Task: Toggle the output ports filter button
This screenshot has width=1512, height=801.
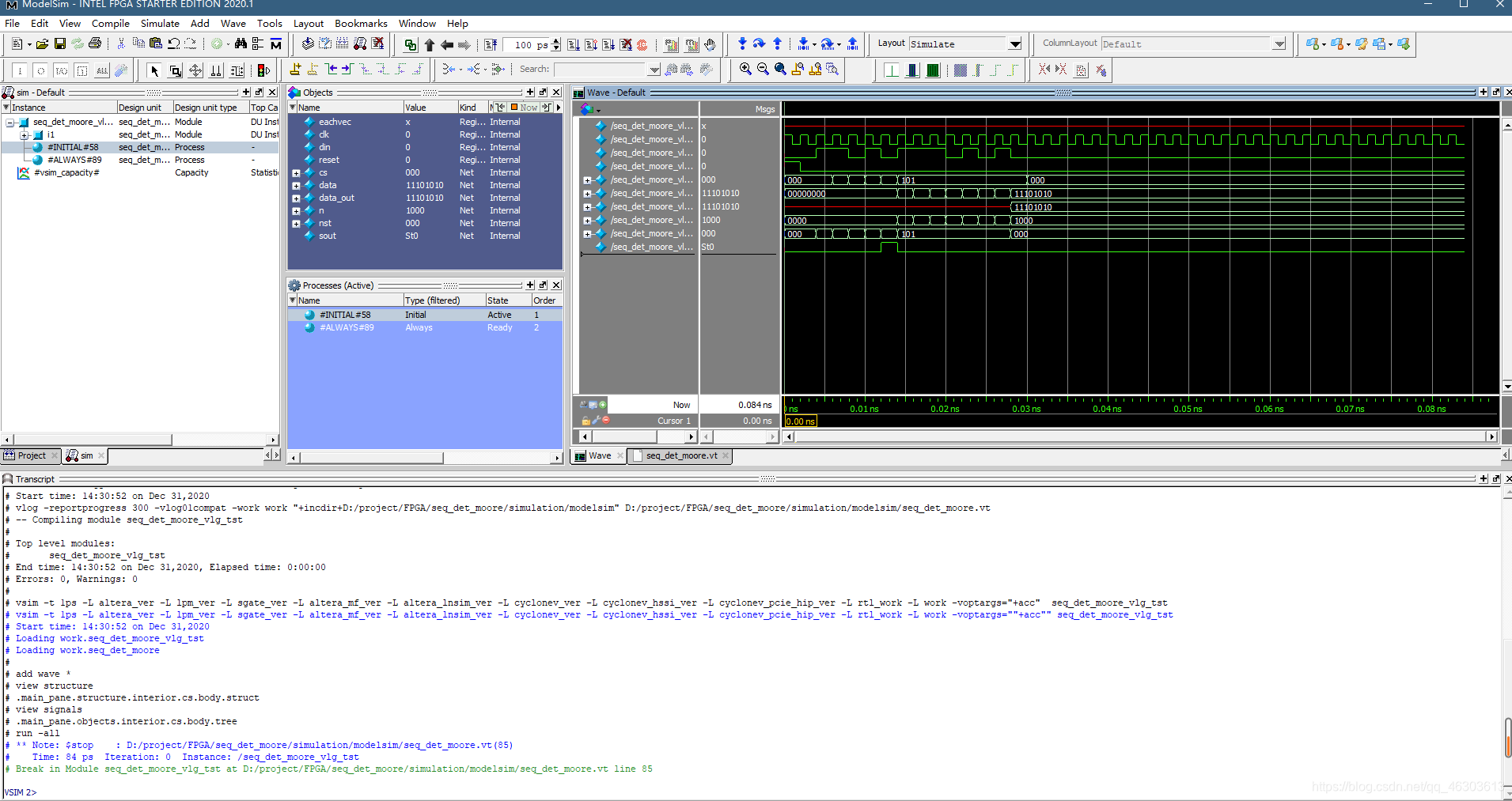Action: (40, 70)
